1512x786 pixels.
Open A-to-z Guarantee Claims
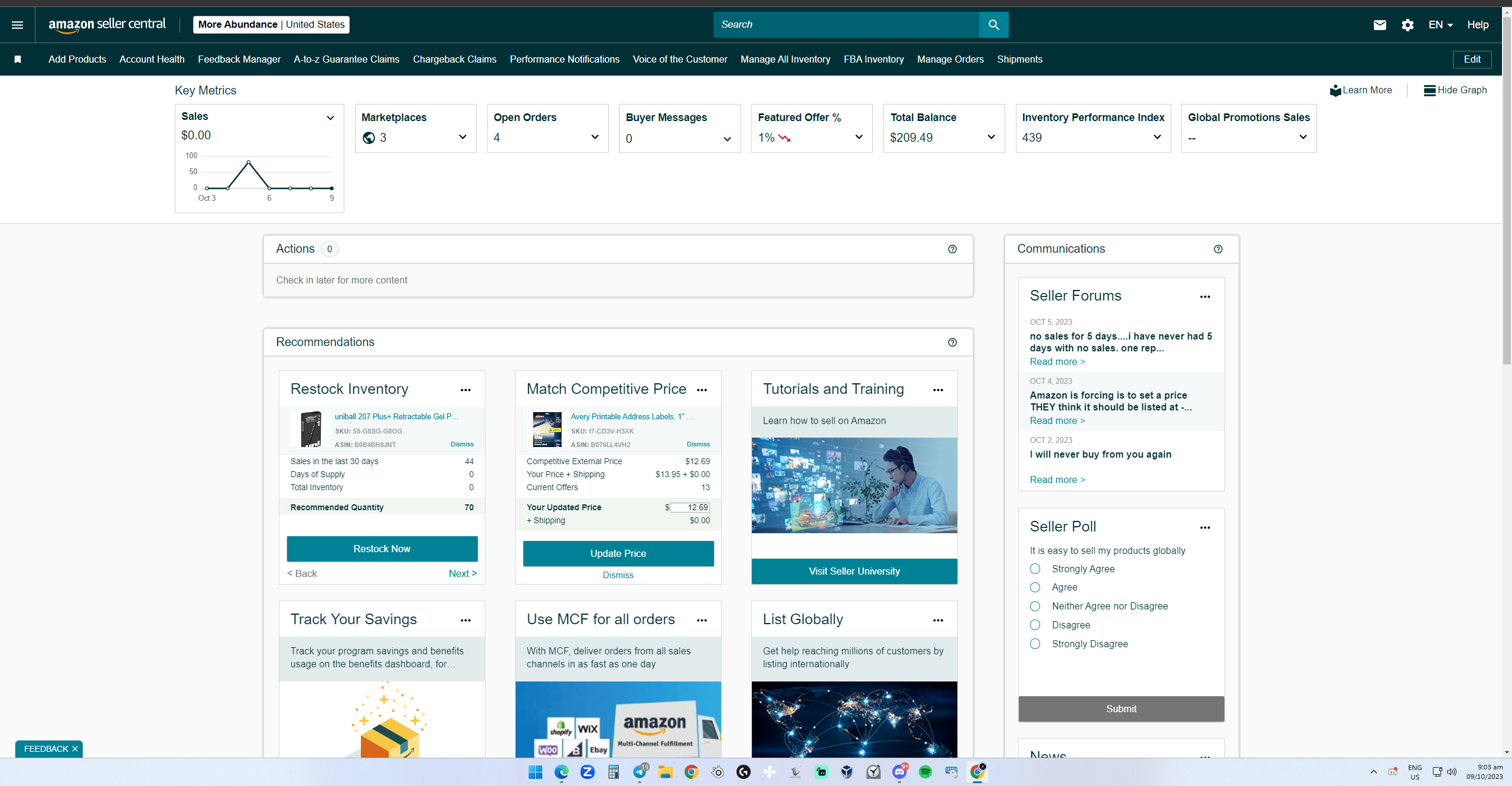[347, 59]
